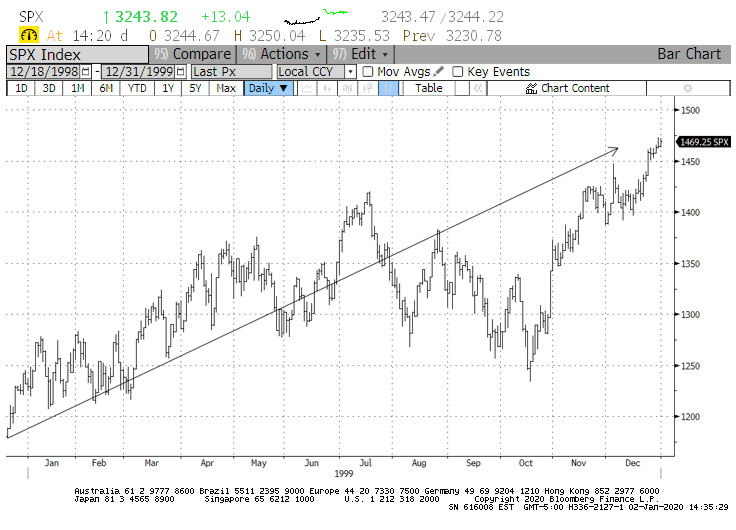
Task: Click the small checkbox beside Table button
Action: click(x=460, y=88)
